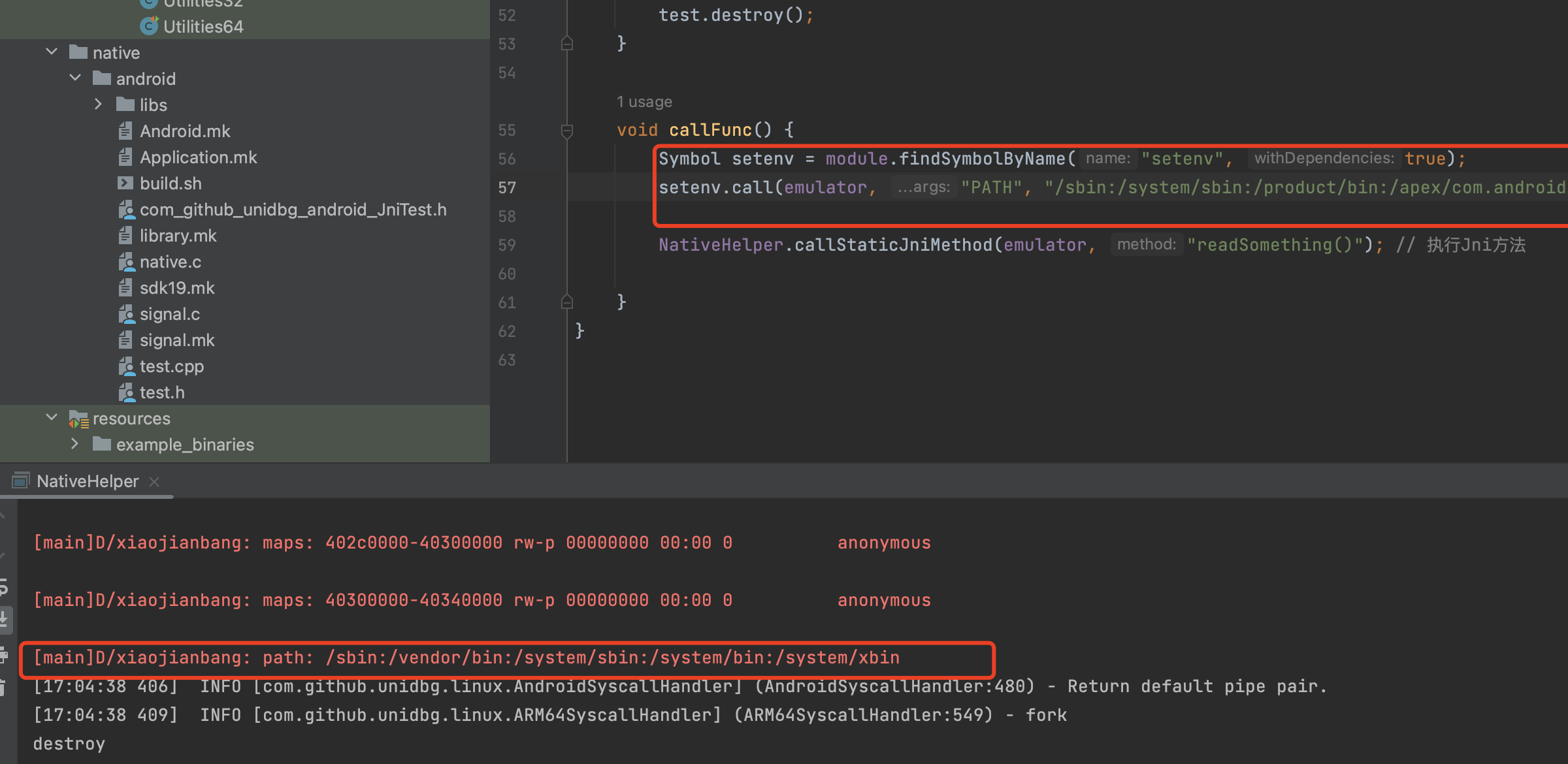Screen dimensions: 1568x764
Task: Toggle soft-wrap in the console toolbar
Action: (x=3, y=588)
